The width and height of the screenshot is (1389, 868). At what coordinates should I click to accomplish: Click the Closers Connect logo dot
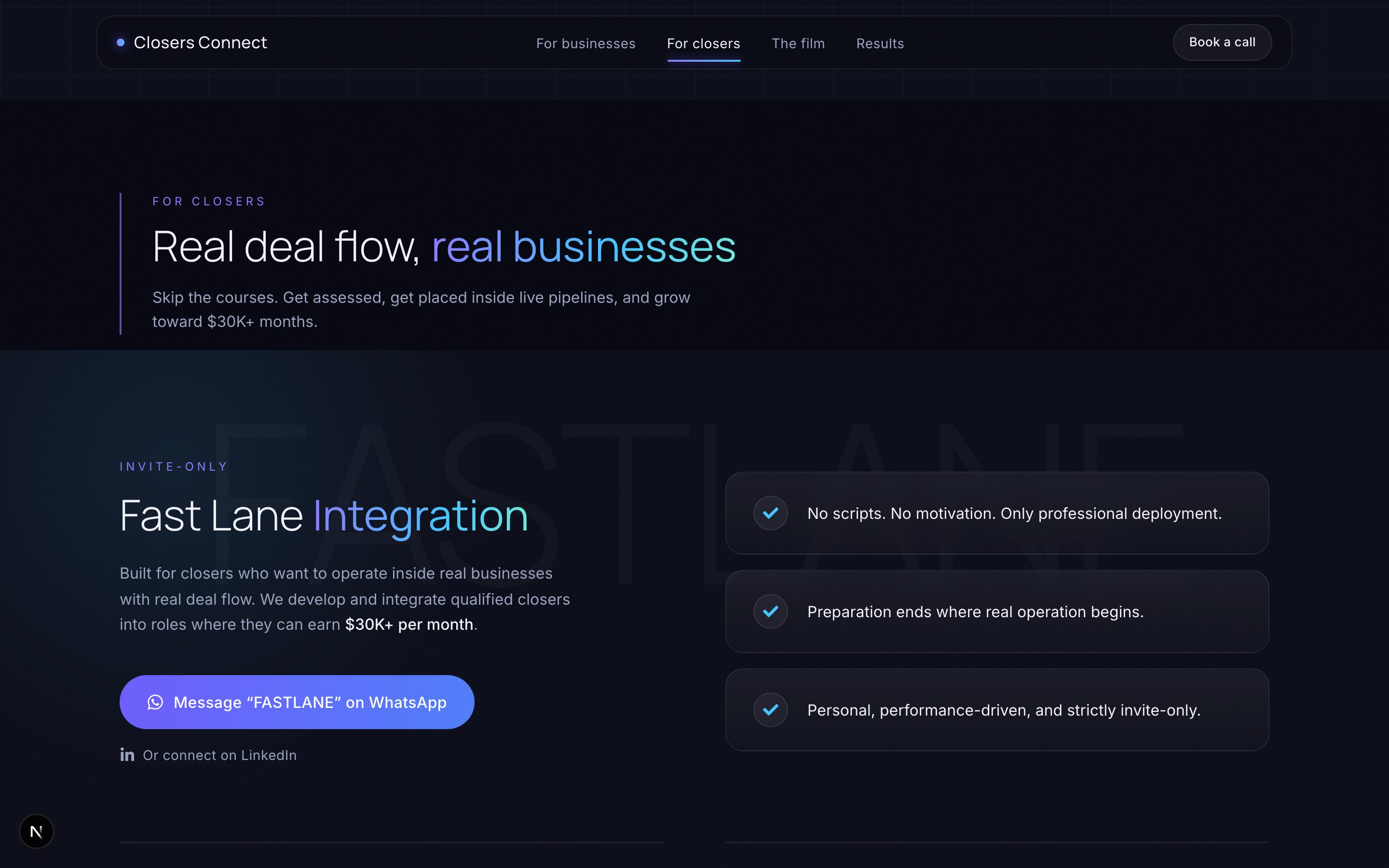121,42
